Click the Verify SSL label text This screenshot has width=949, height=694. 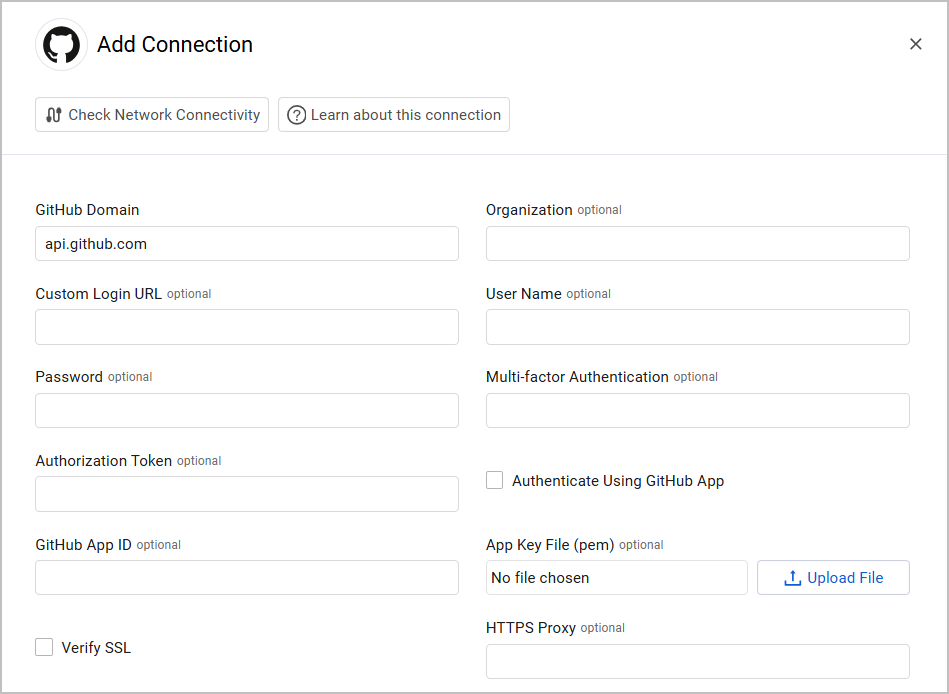coord(96,648)
